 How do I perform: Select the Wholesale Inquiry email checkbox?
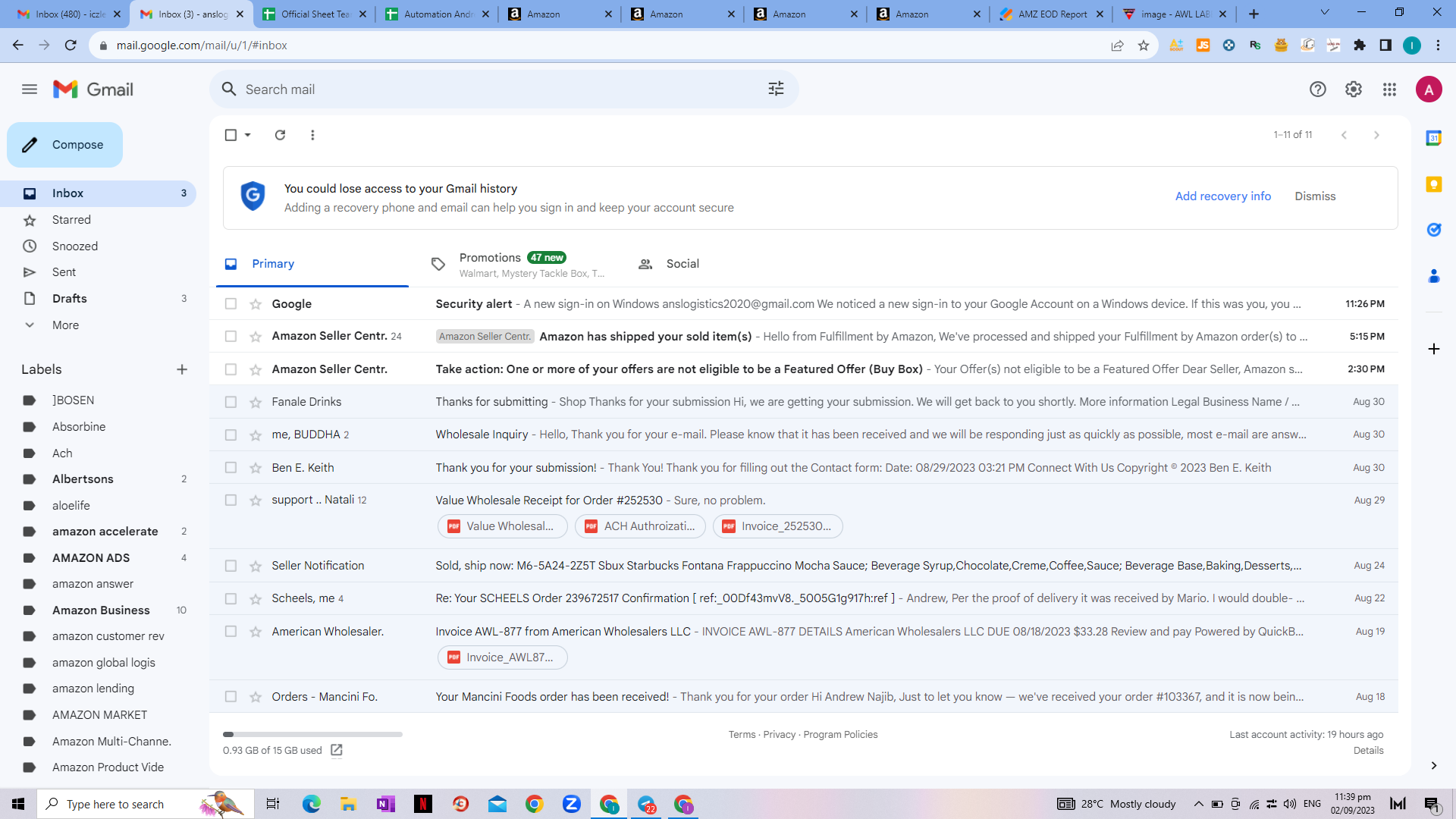point(231,435)
